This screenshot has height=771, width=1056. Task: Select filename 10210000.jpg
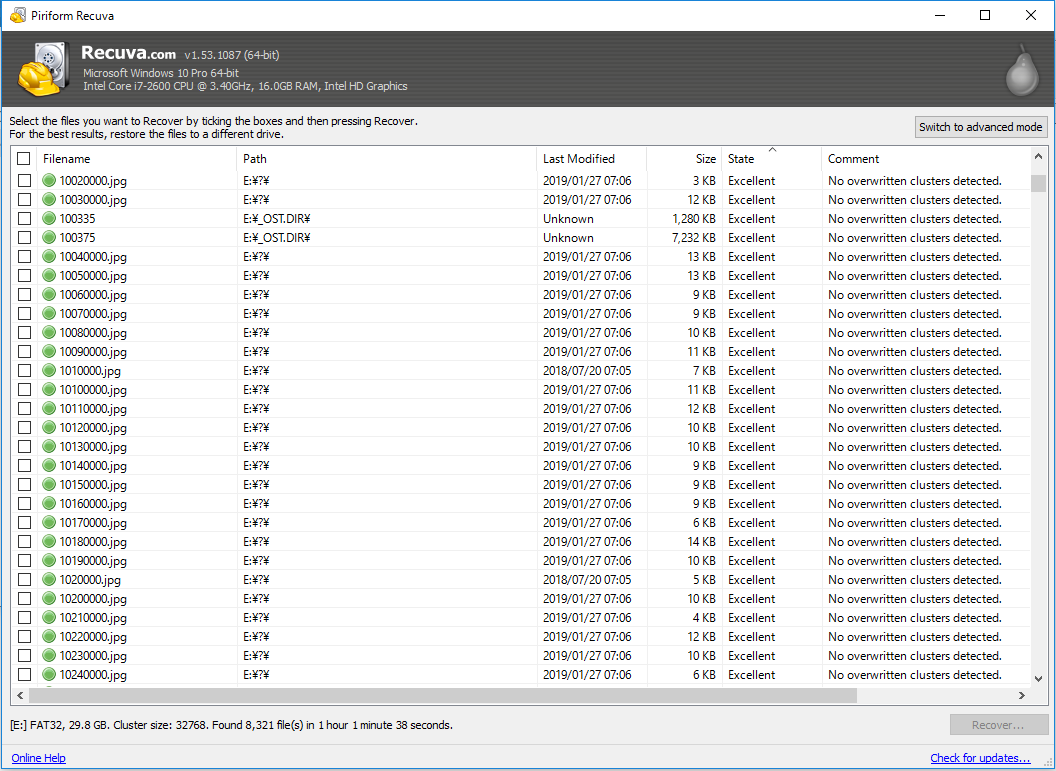coord(93,617)
